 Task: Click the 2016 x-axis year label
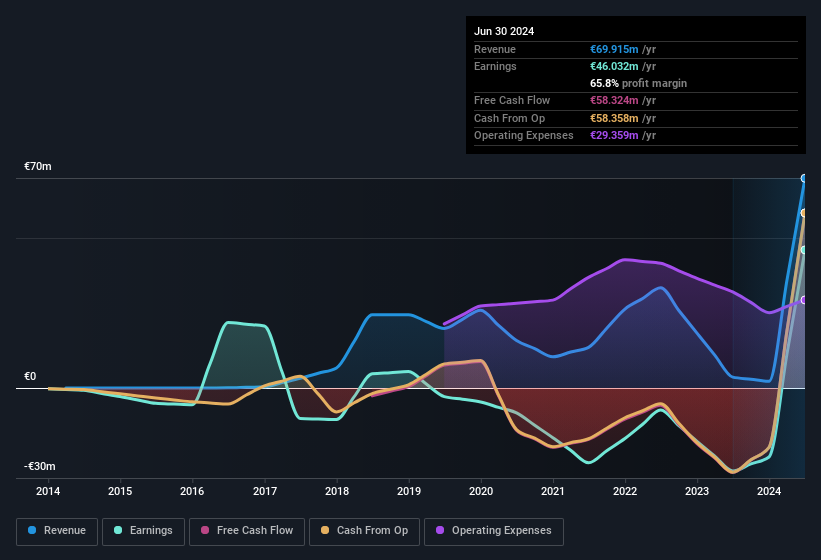point(192,492)
